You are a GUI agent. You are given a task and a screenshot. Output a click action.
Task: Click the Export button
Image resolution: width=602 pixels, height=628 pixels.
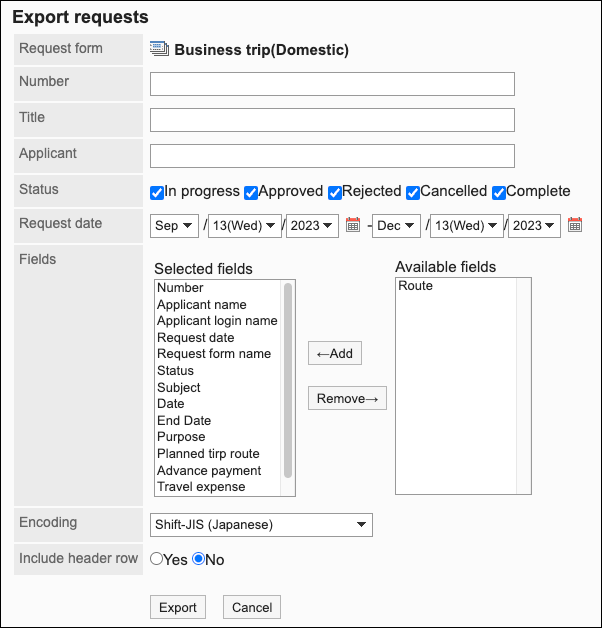coord(178,607)
